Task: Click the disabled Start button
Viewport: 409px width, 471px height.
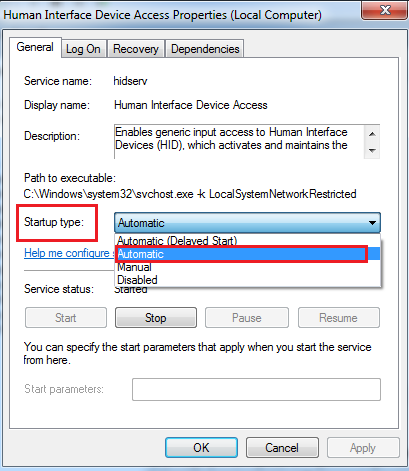Action: [x=66, y=318]
